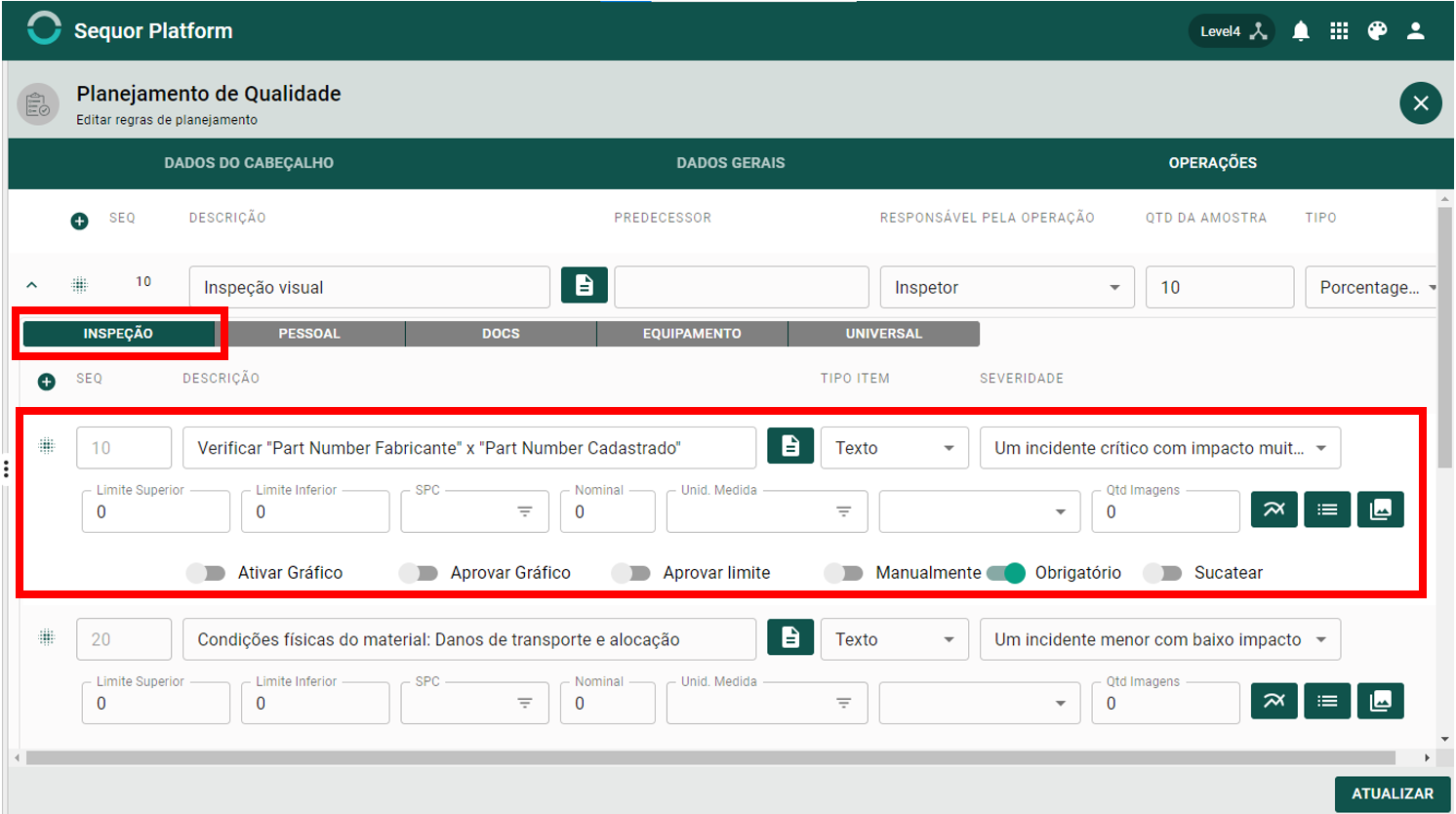
Task: Click the Predecessor field of operation 10
Action: [x=742, y=287]
